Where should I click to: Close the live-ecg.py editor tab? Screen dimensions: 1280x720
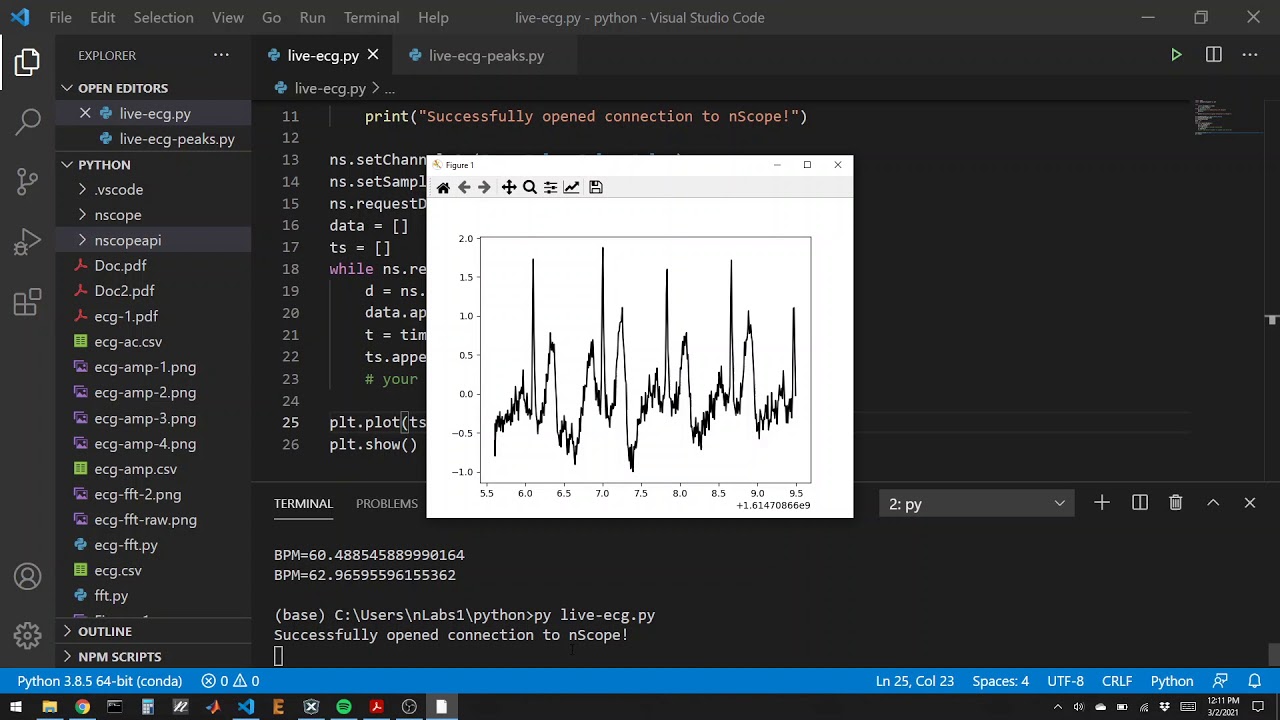[x=373, y=55]
